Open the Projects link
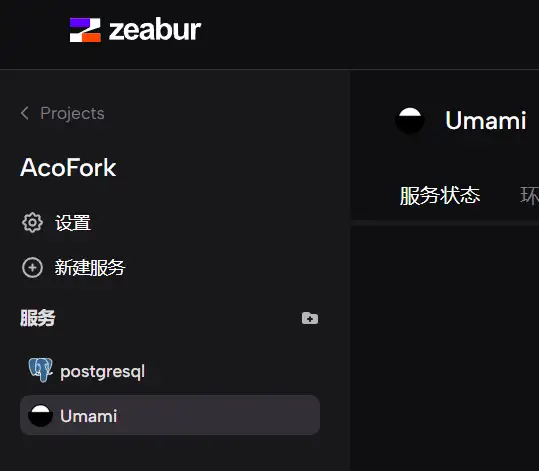Viewport: 539px width, 471px height. click(72, 113)
